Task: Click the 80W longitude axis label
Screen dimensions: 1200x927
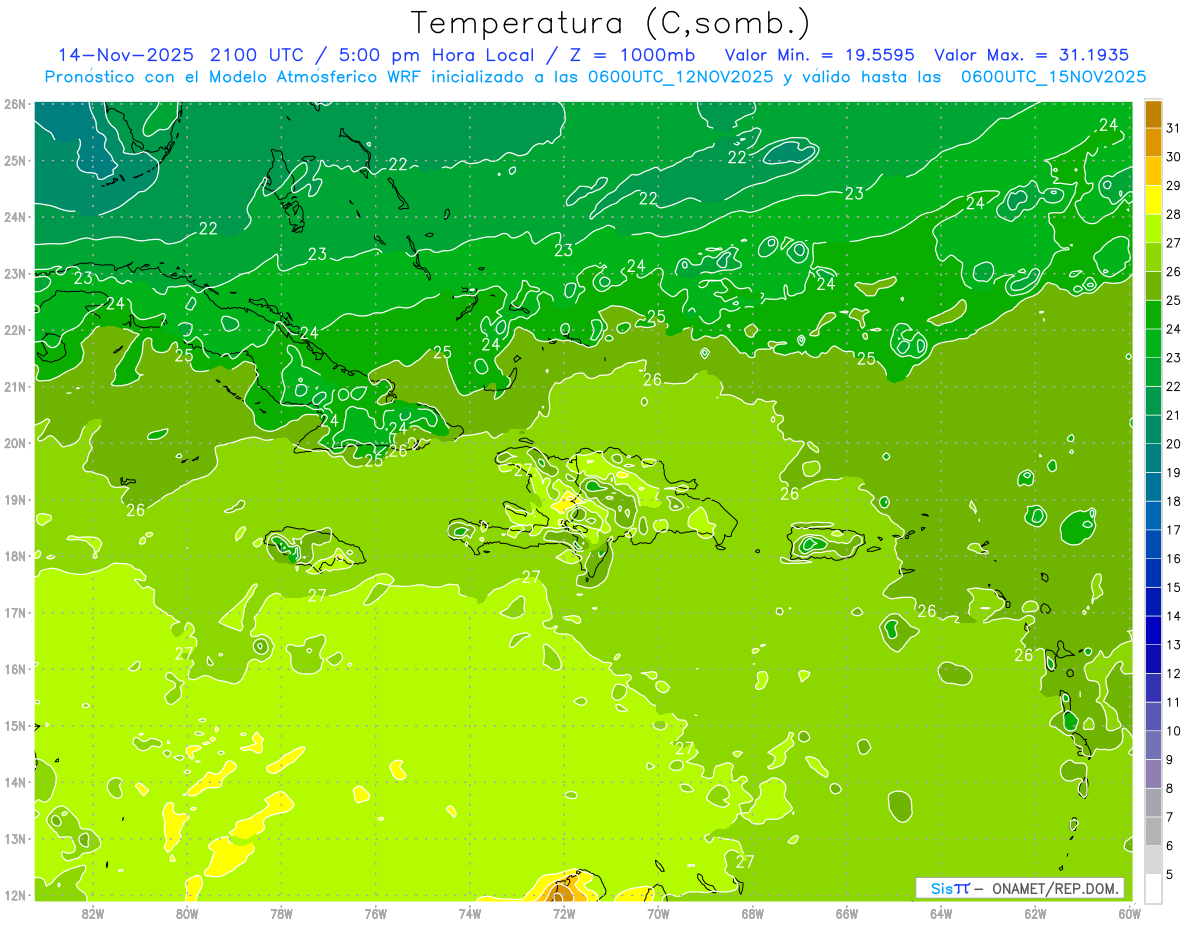Action: pos(187,913)
